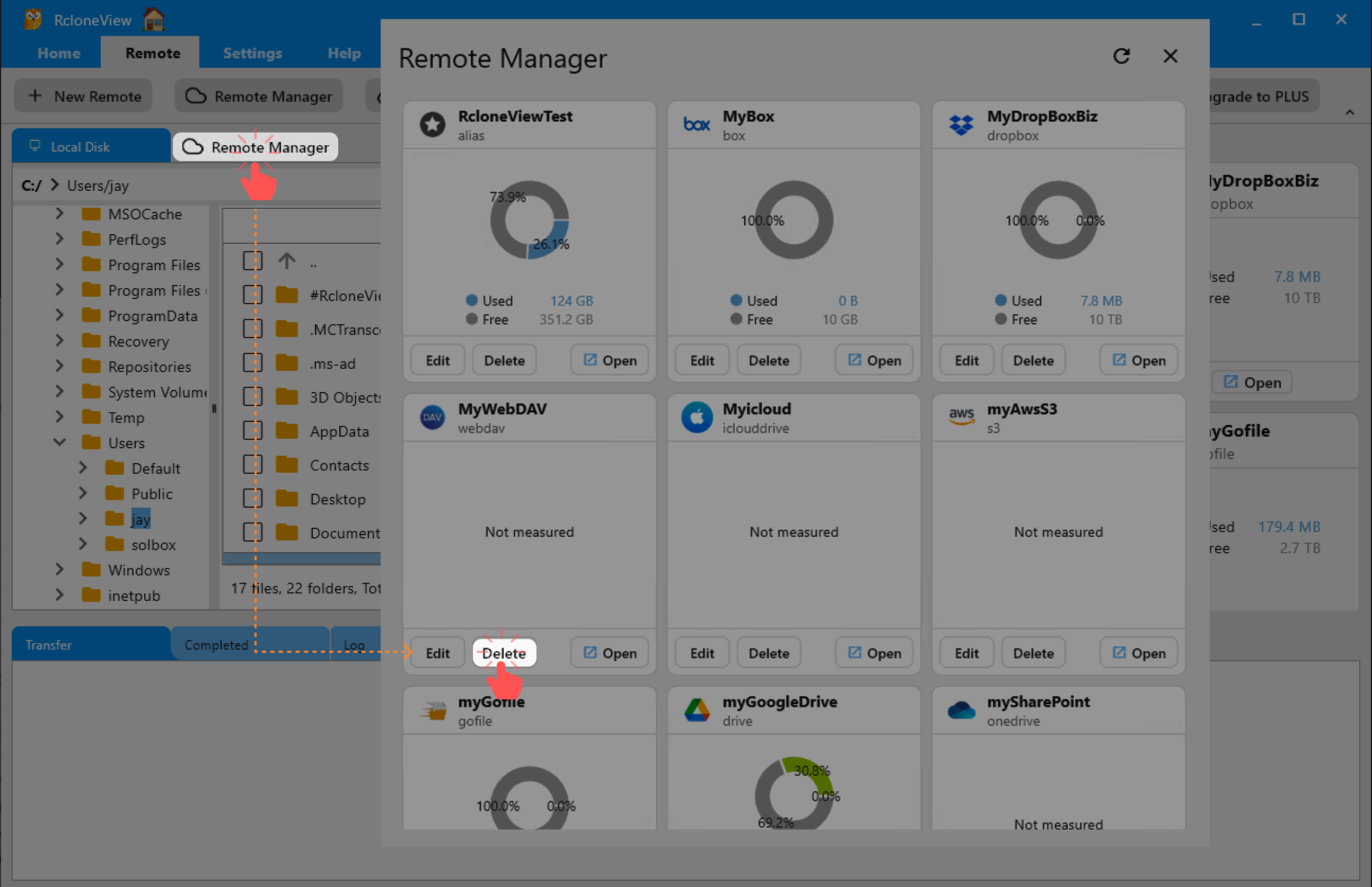Click the myGoogleDrive logo icon
Image resolution: width=1372 pixels, height=887 pixels.
(696, 710)
